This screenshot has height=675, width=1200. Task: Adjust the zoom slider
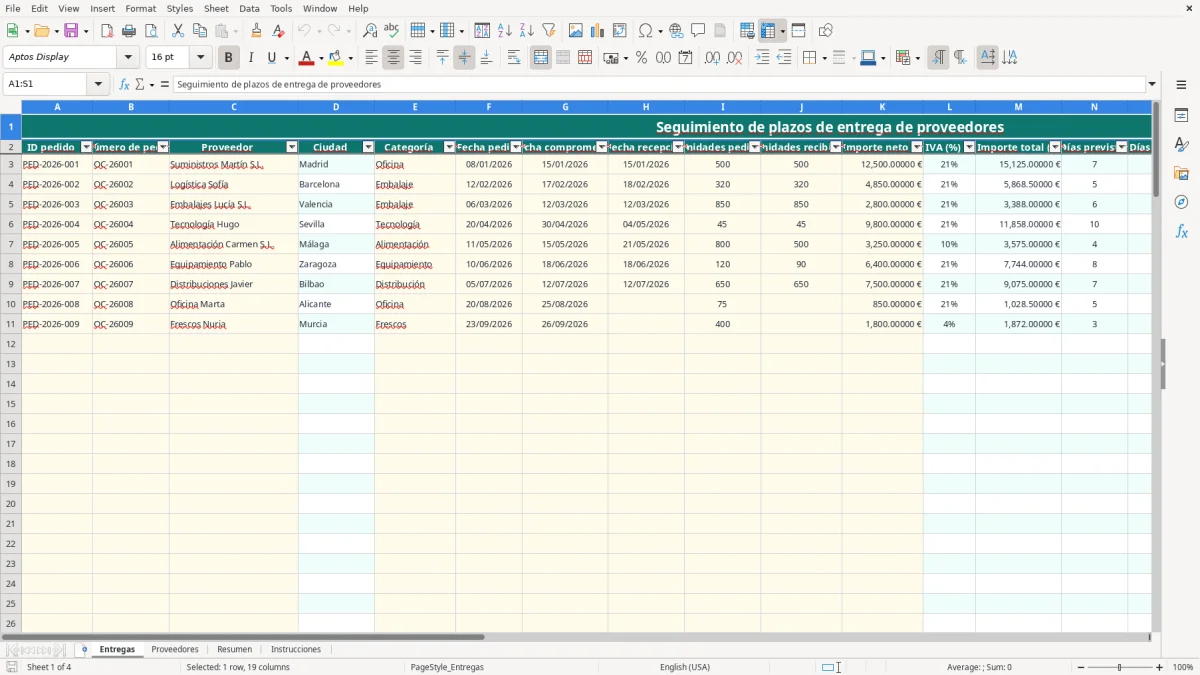point(1119,667)
